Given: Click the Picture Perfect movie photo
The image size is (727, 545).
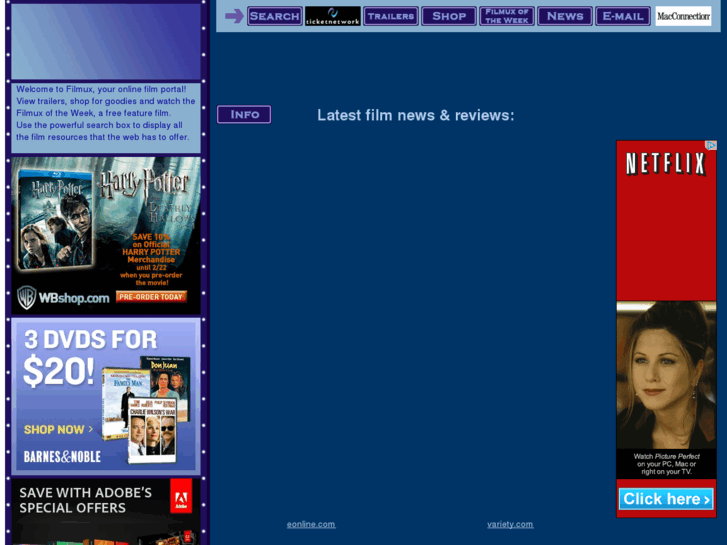Looking at the screenshot, I should click(x=666, y=375).
